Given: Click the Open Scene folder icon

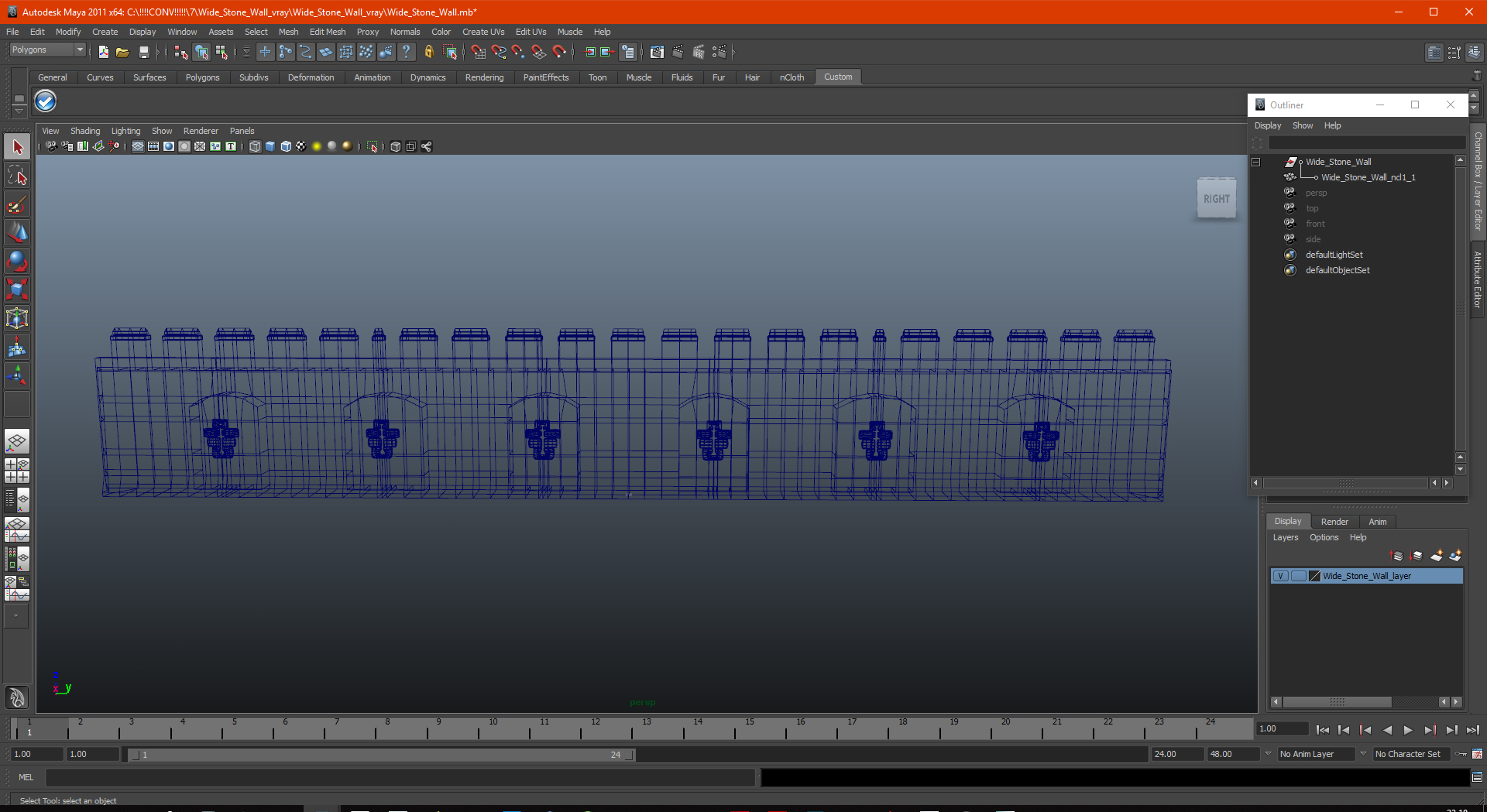Looking at the screenshot, I should pyautogui.click(x=122, y=52).
